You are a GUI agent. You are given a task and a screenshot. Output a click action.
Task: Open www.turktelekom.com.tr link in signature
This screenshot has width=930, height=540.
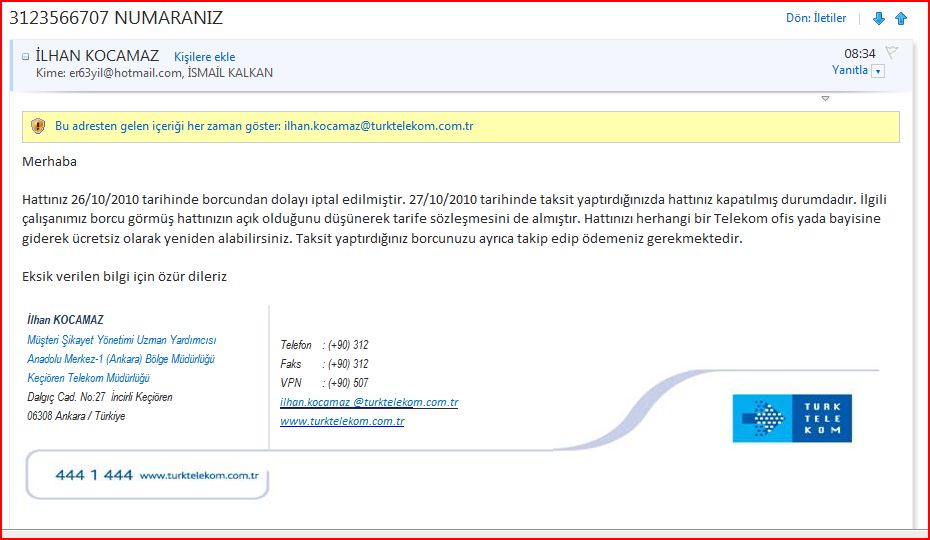[x=342, y=421]
